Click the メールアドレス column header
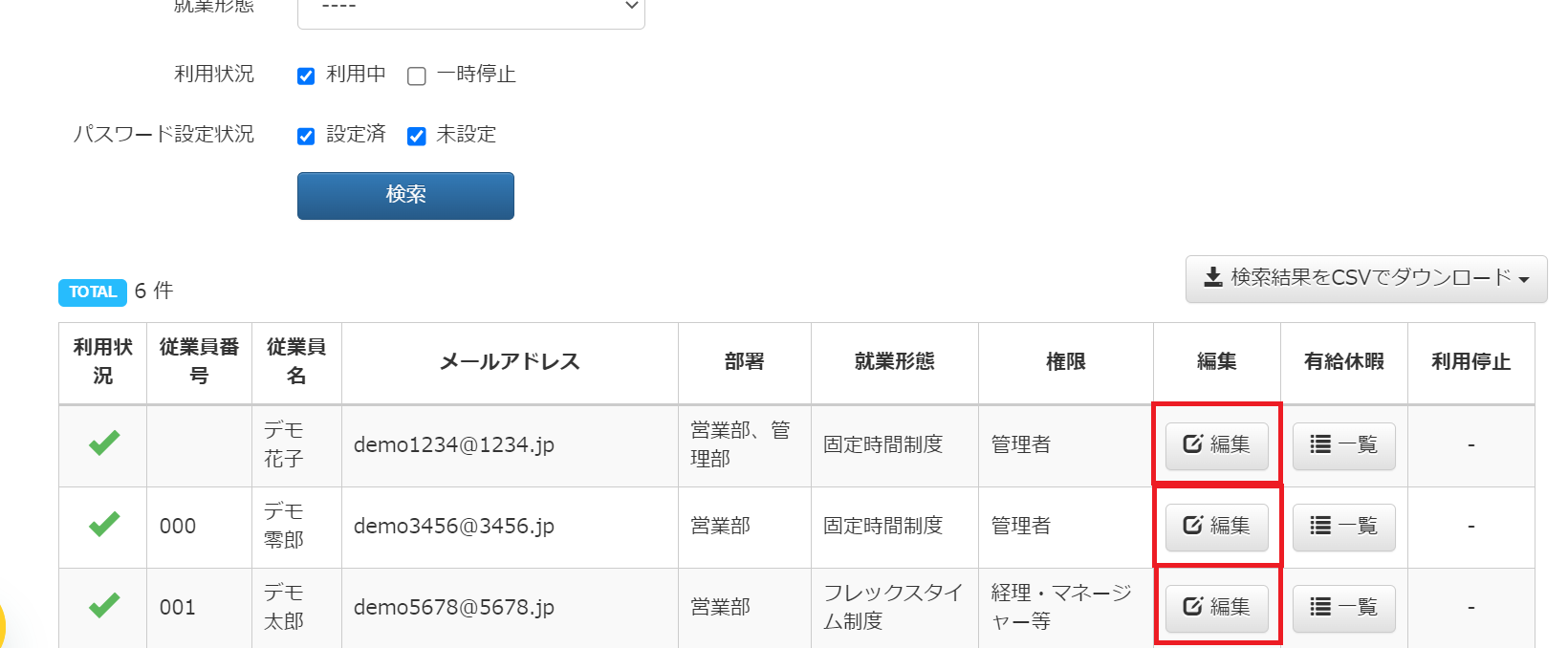Screen dimensions: 1568x648 (x=510, y=362)
